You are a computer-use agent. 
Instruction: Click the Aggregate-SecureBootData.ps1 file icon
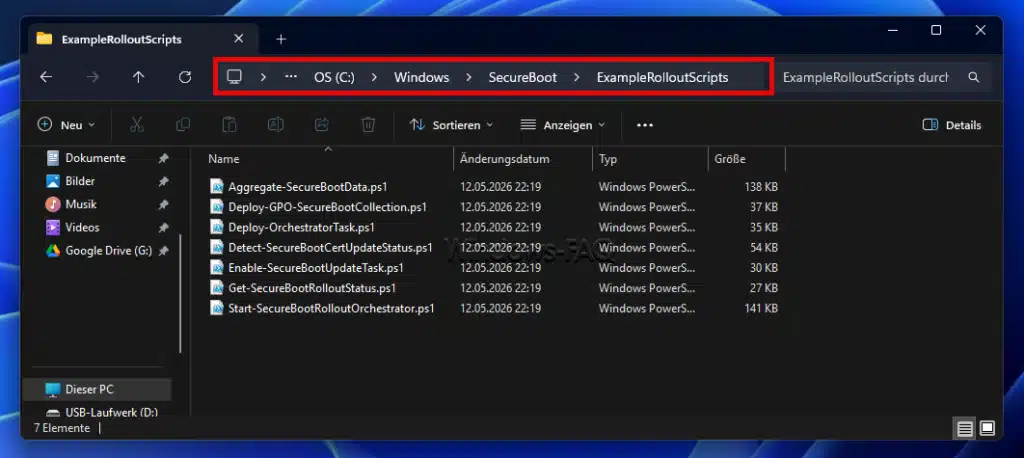pyautogui.click(x=217, y=187)
